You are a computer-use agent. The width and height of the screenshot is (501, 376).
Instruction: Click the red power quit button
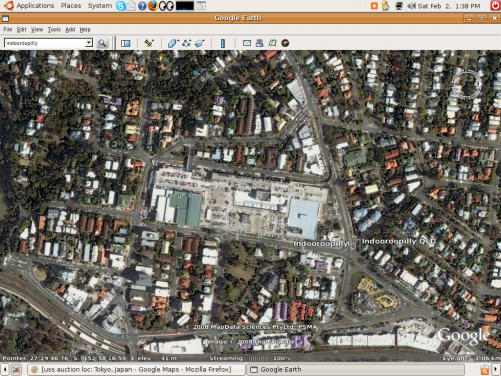click(x=495, y=6)
